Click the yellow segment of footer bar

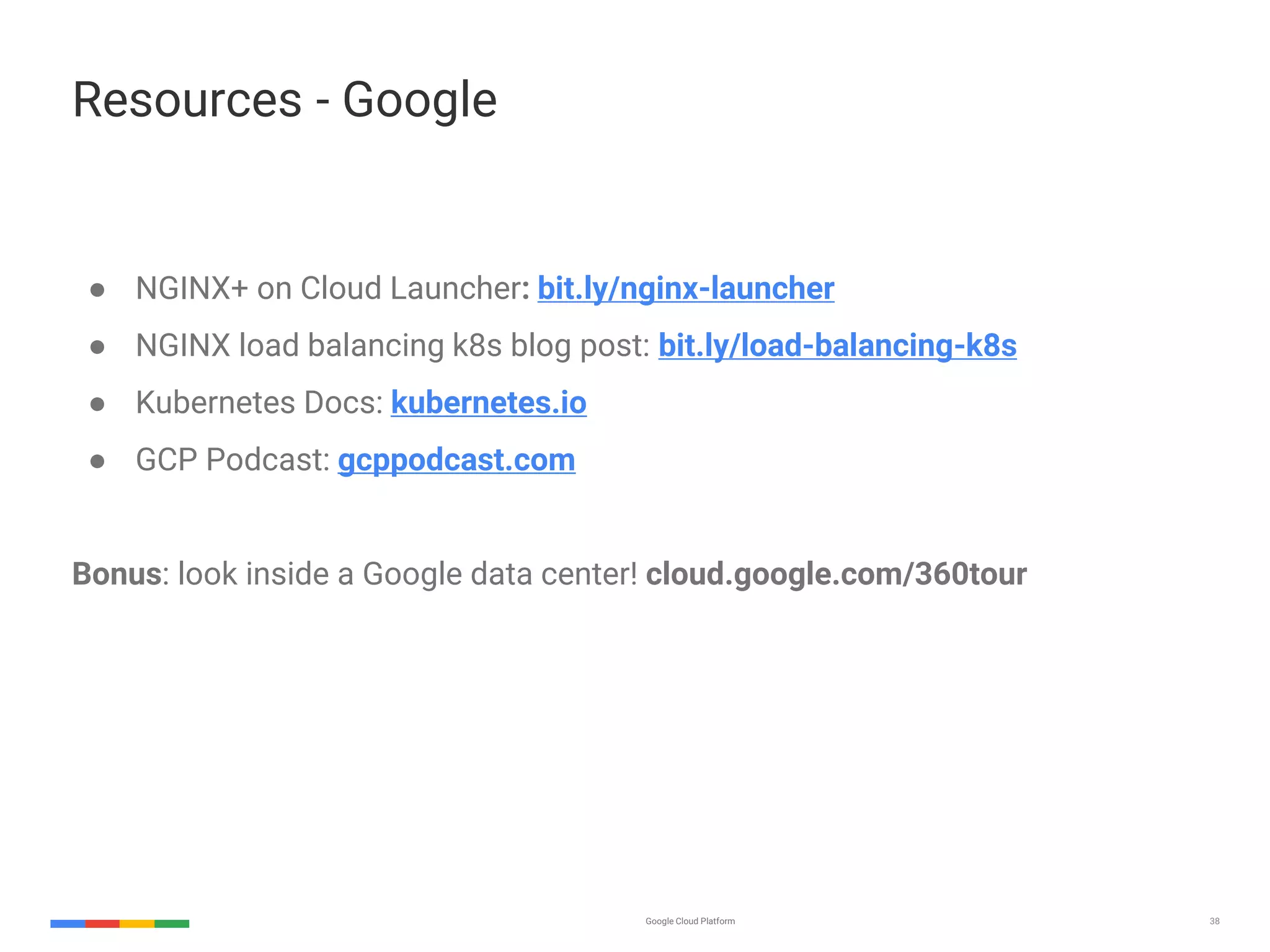click(137, 923)
